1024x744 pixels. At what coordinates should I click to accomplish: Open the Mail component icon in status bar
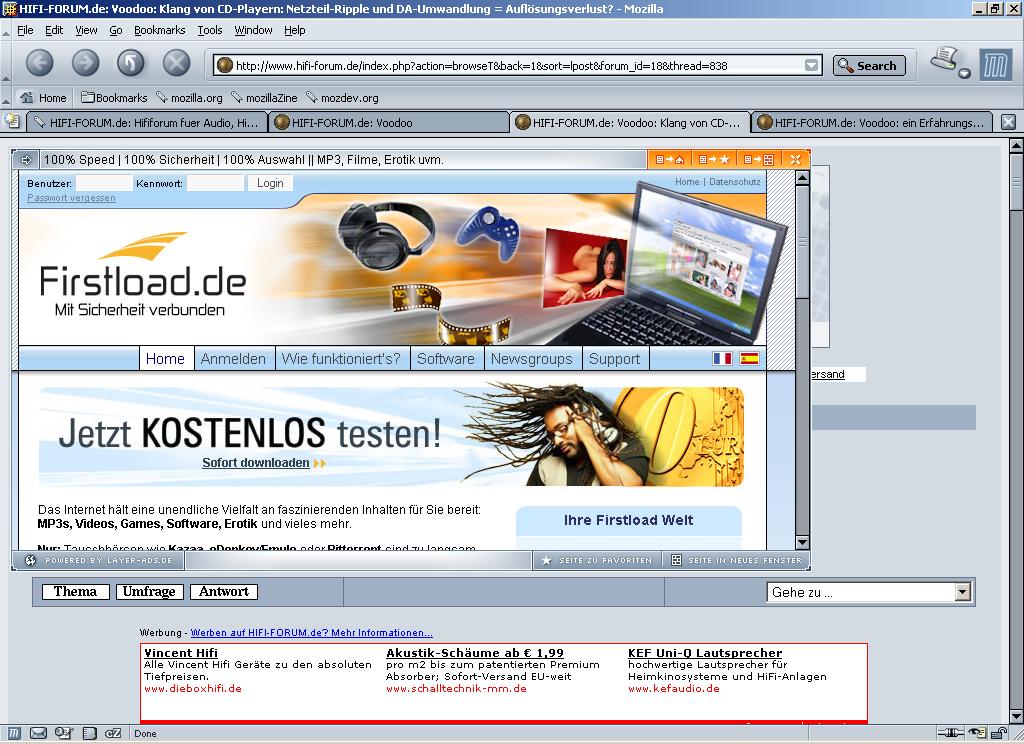(39, 734)
